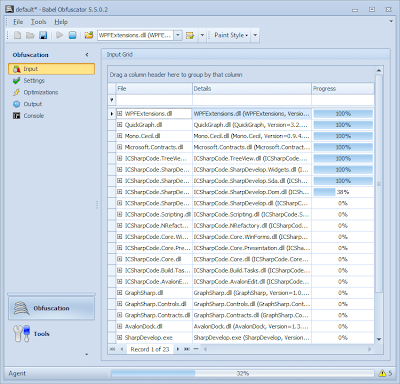This screenshot has height=384, width=400.
Task: Remove record with the minus navigator button
Action: tap(196, 349)
